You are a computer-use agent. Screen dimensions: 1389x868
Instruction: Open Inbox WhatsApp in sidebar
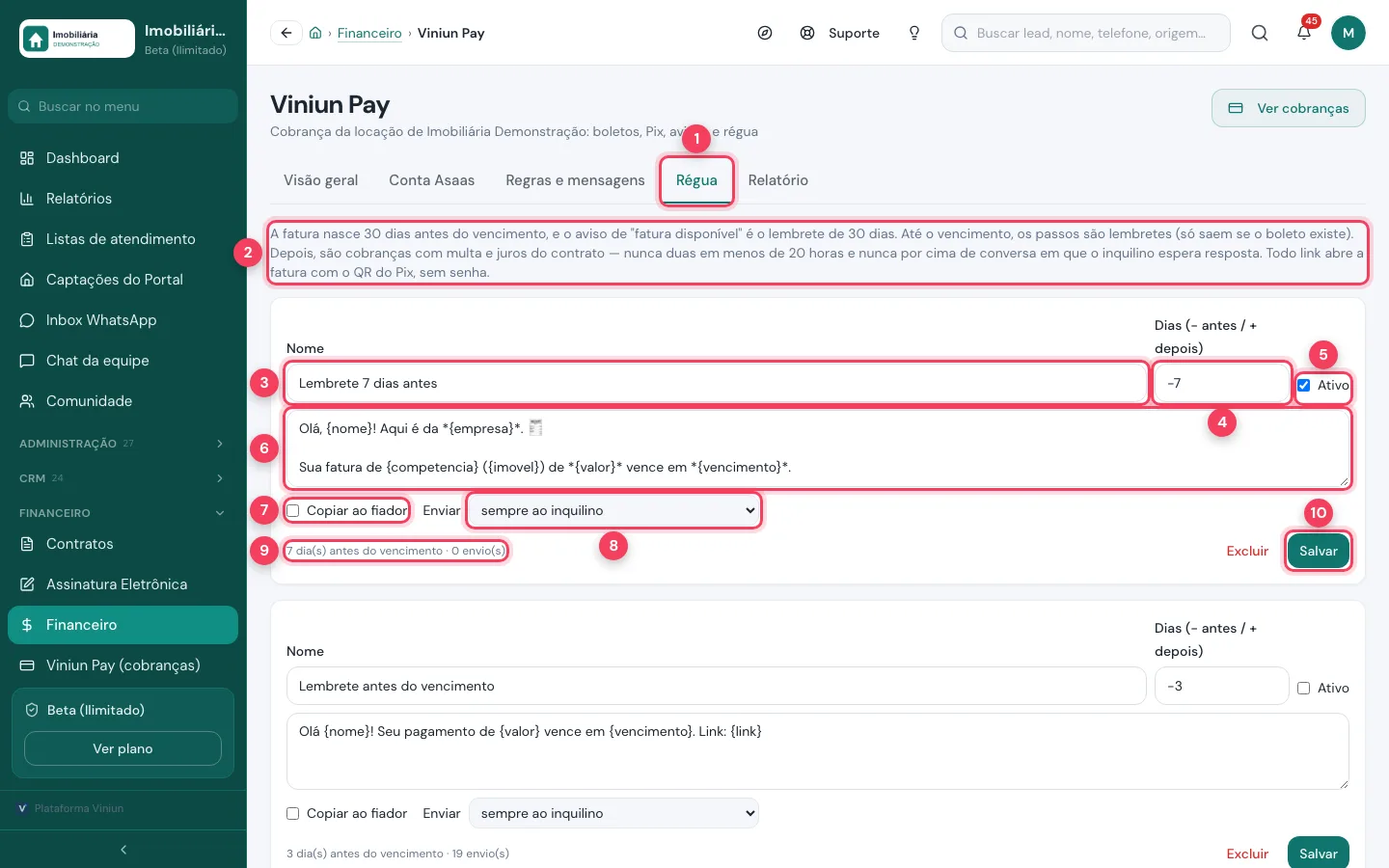click(x=123, y=320)
